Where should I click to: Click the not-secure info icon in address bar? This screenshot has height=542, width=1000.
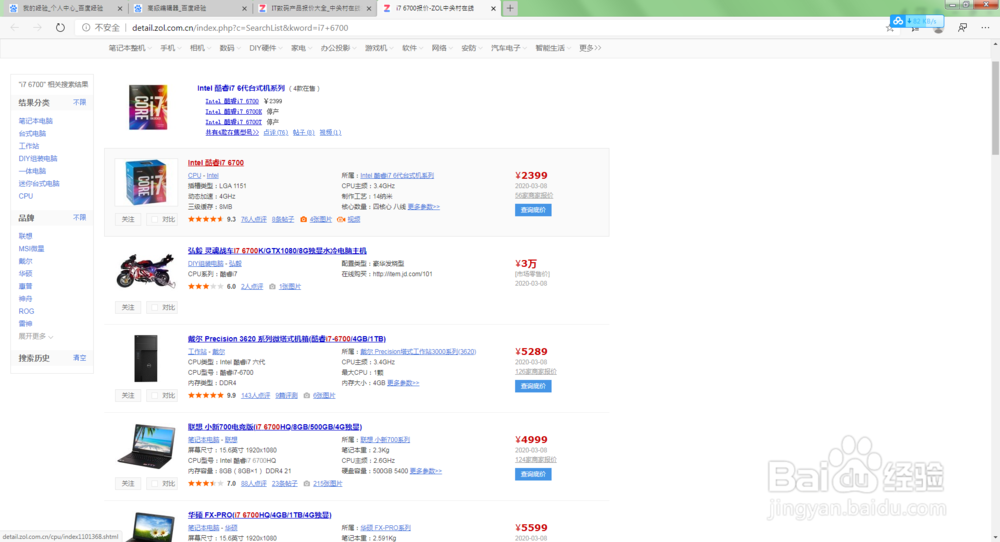pos(86,27)
